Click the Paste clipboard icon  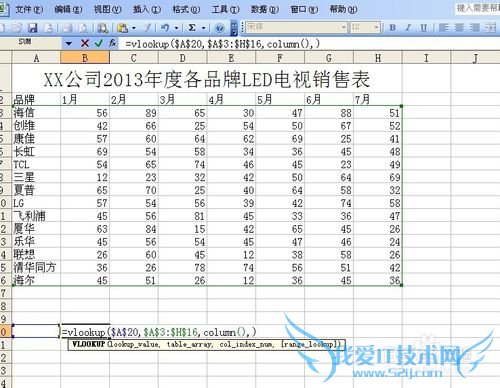click(x=123, y=28)
